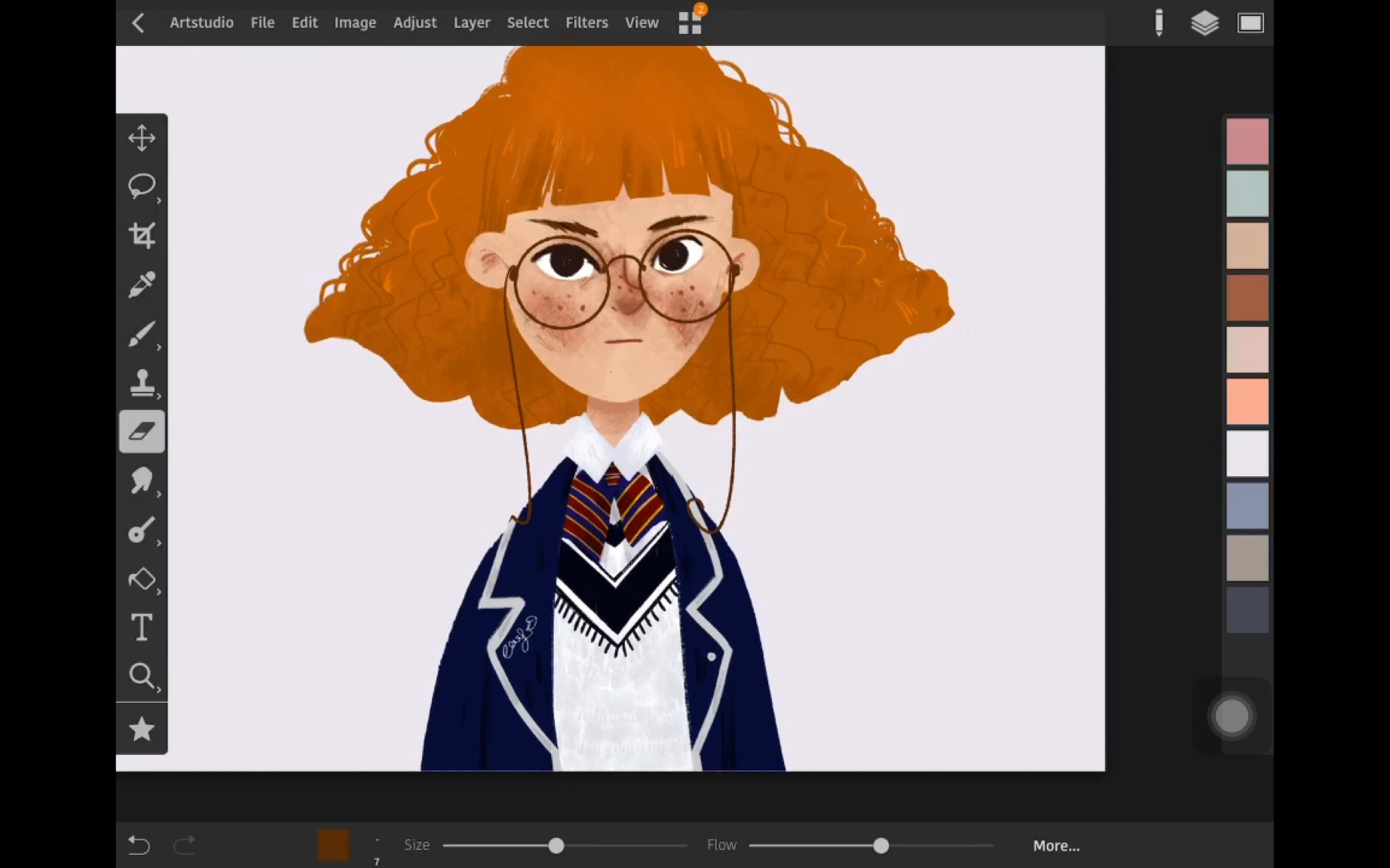Viewport: 1390px width, 868px height.
Task: Open the View menu
Action: 641,23
